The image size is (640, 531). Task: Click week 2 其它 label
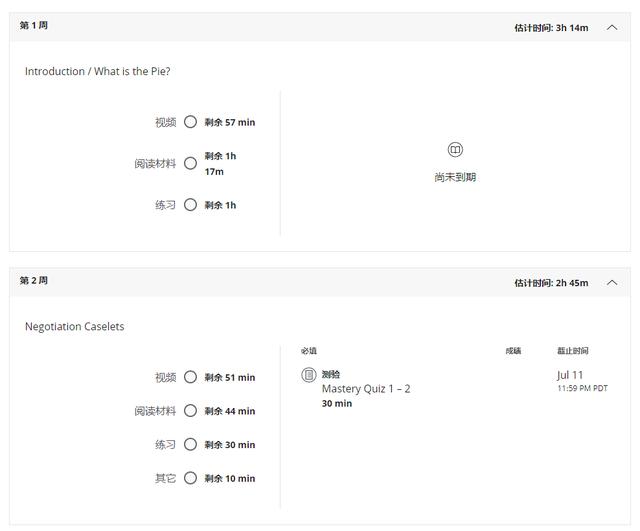(x=165, y=478)
